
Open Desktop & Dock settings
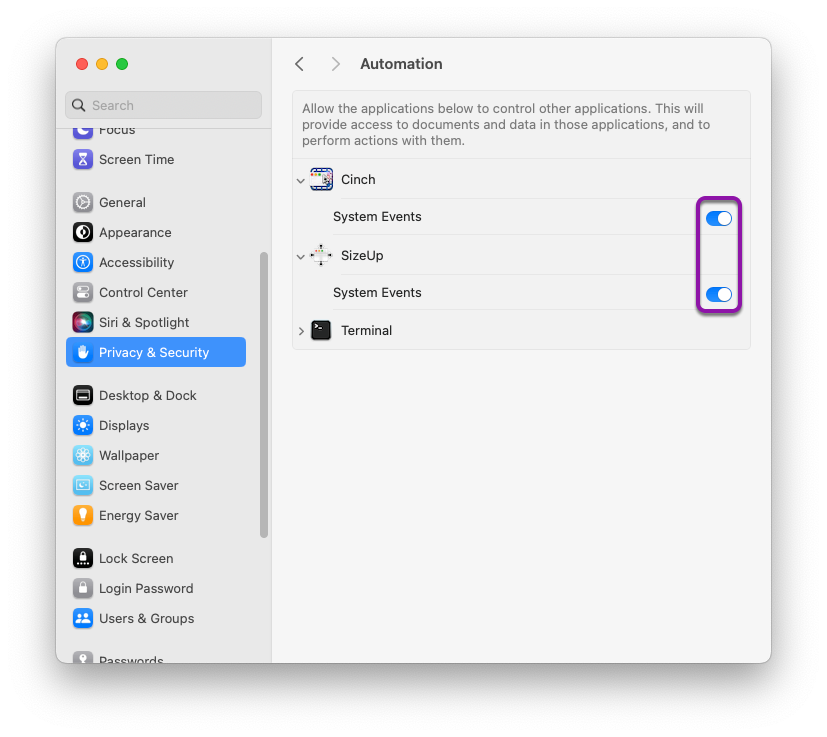point(147,395)
